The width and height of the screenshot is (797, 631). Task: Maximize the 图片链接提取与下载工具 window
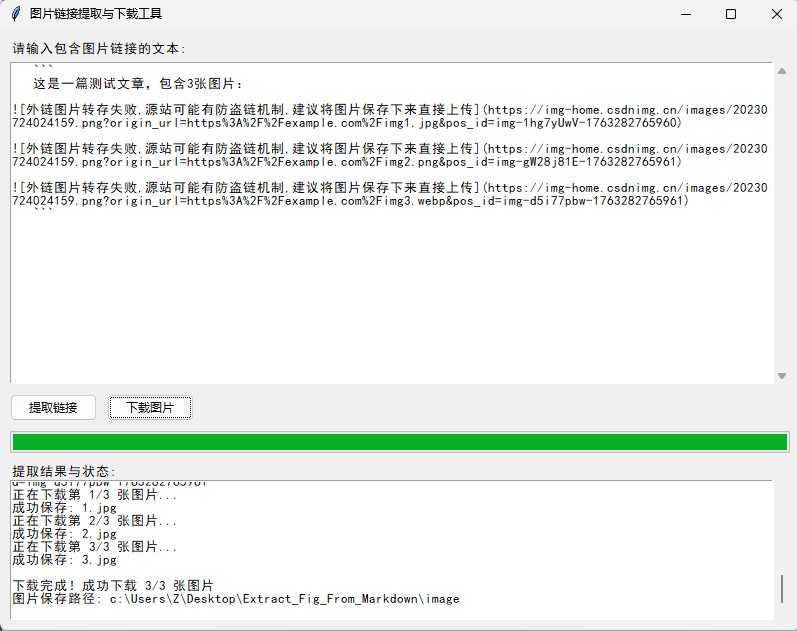[x=730, y=14]
